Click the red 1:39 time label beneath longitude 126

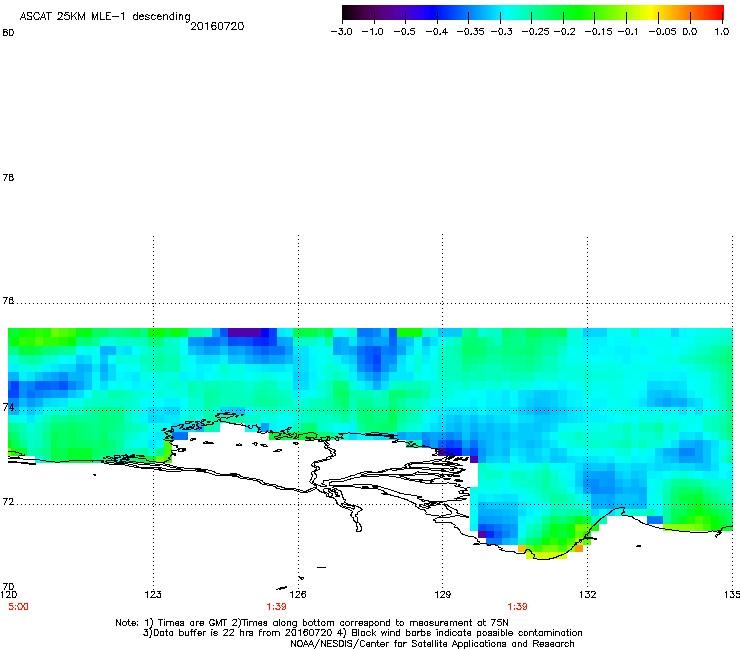(276, 607)
